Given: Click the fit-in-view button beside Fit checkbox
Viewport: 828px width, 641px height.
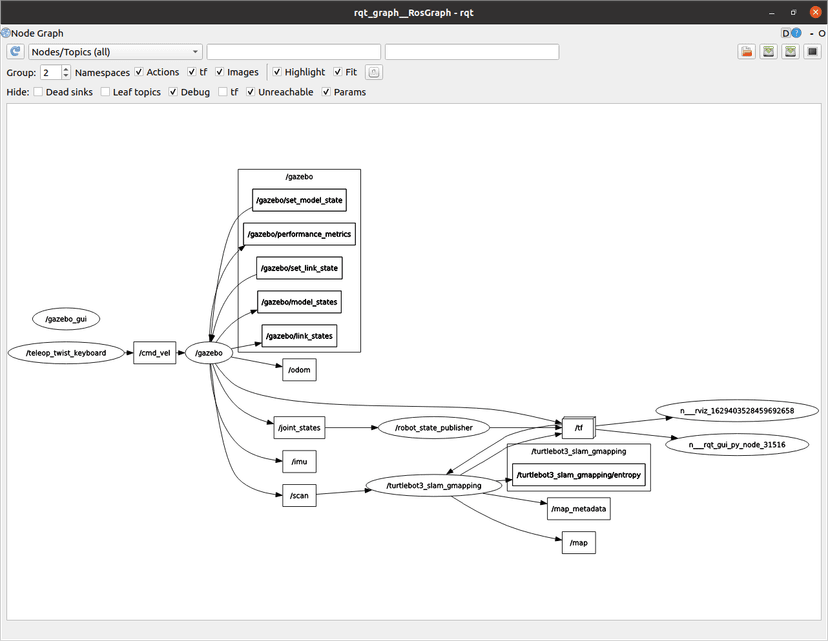Looking at the screenshot, I should click(373, 72).
